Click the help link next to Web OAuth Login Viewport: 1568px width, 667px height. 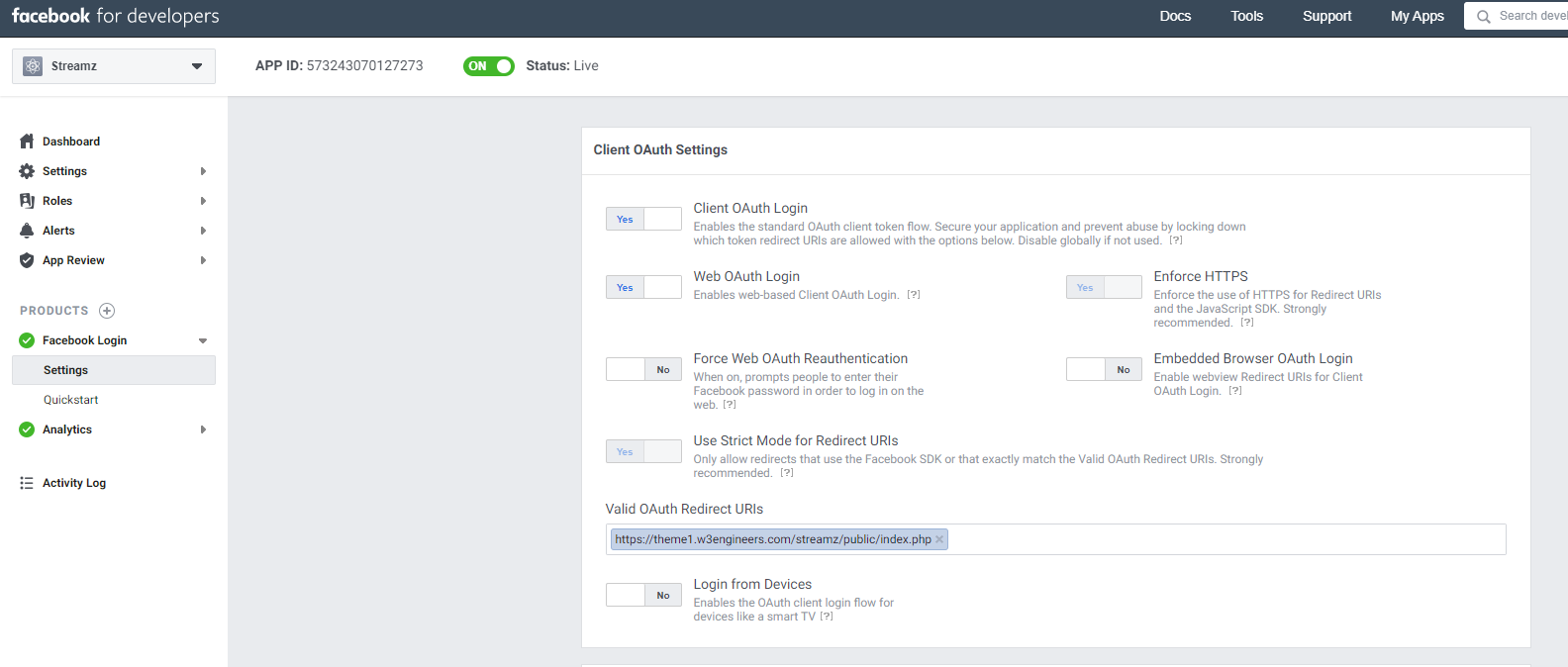pos(914,295)
